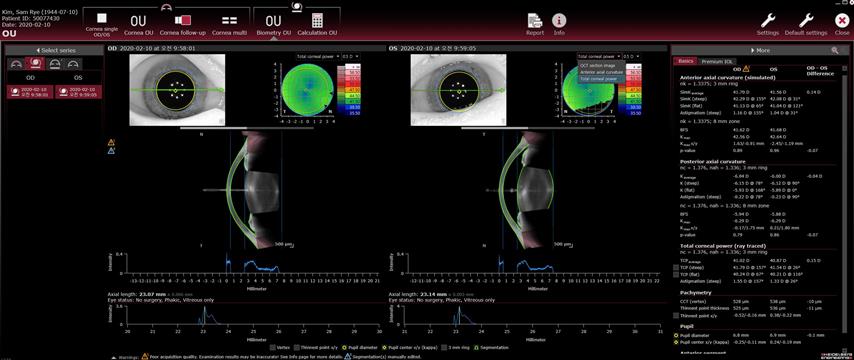The image size is (854, 360).
Task: Choose Anterior axial curvature from the dropdown list
Action: [x=601, y=72]
